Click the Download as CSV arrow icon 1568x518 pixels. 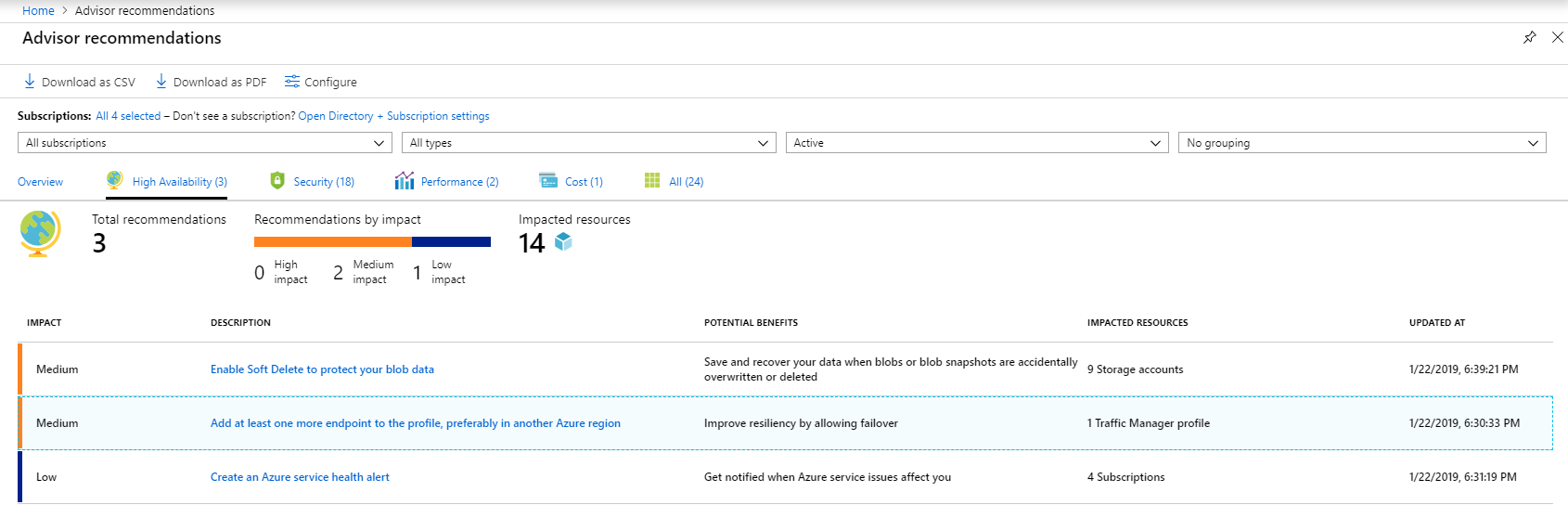[30, 82]
